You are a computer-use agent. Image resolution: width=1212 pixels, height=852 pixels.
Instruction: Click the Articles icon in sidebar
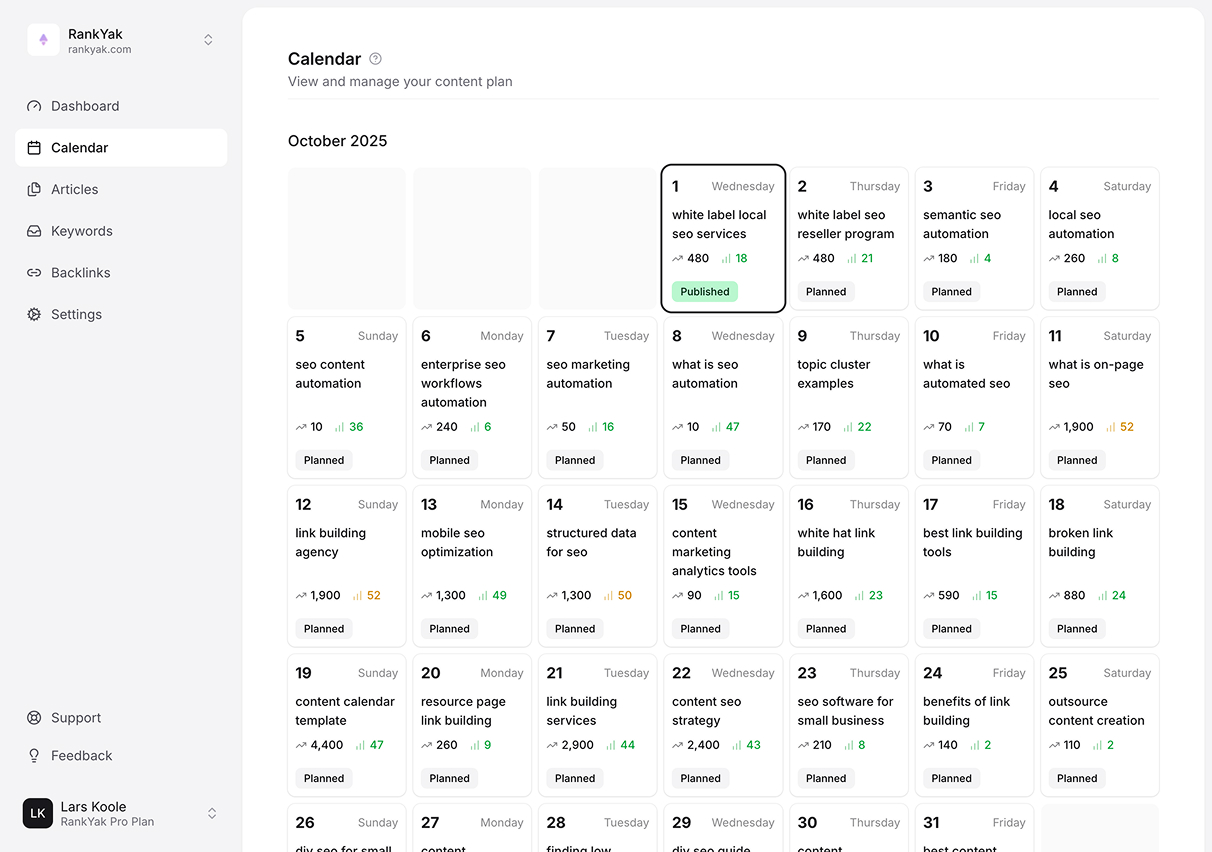coord(34,189)
